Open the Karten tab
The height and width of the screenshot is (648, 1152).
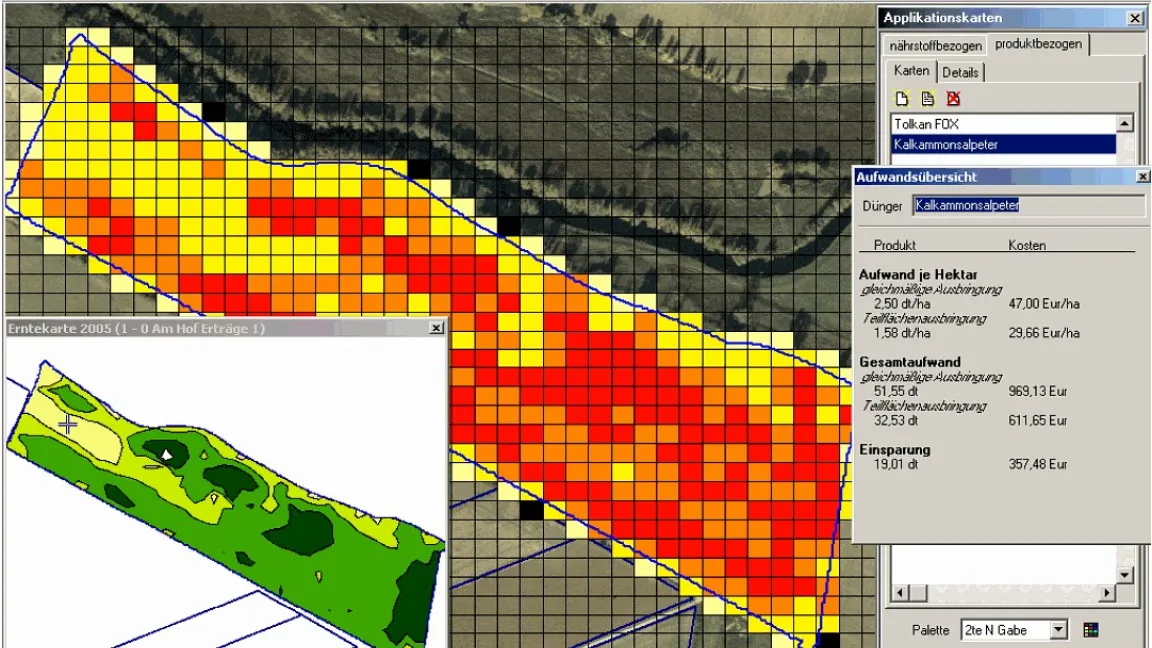[x=909, y=71]
